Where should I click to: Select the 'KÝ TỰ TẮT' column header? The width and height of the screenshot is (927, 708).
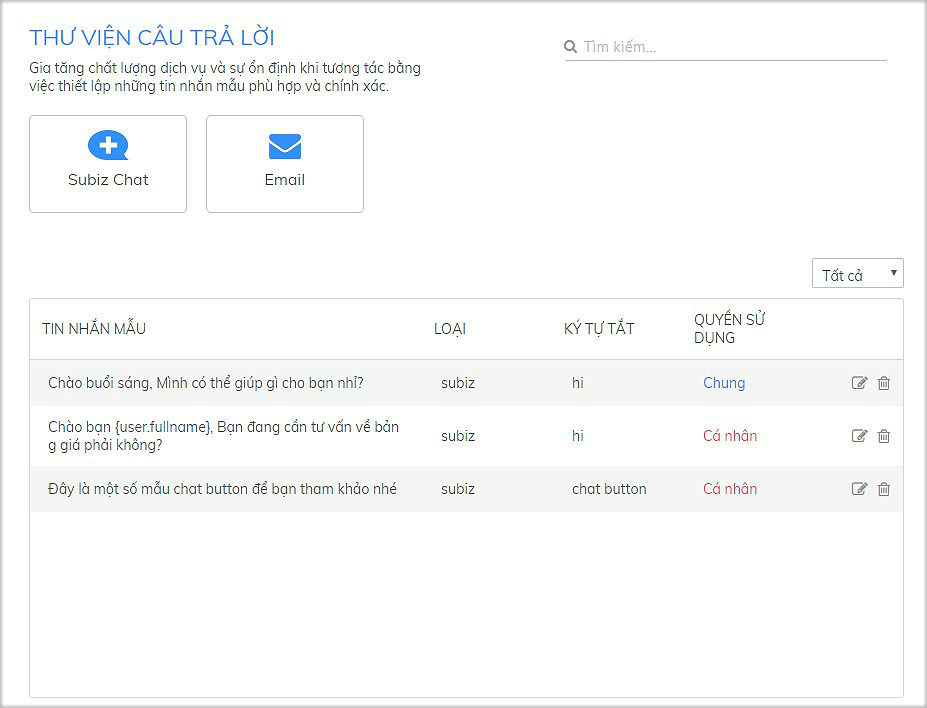tap(599, 329)
